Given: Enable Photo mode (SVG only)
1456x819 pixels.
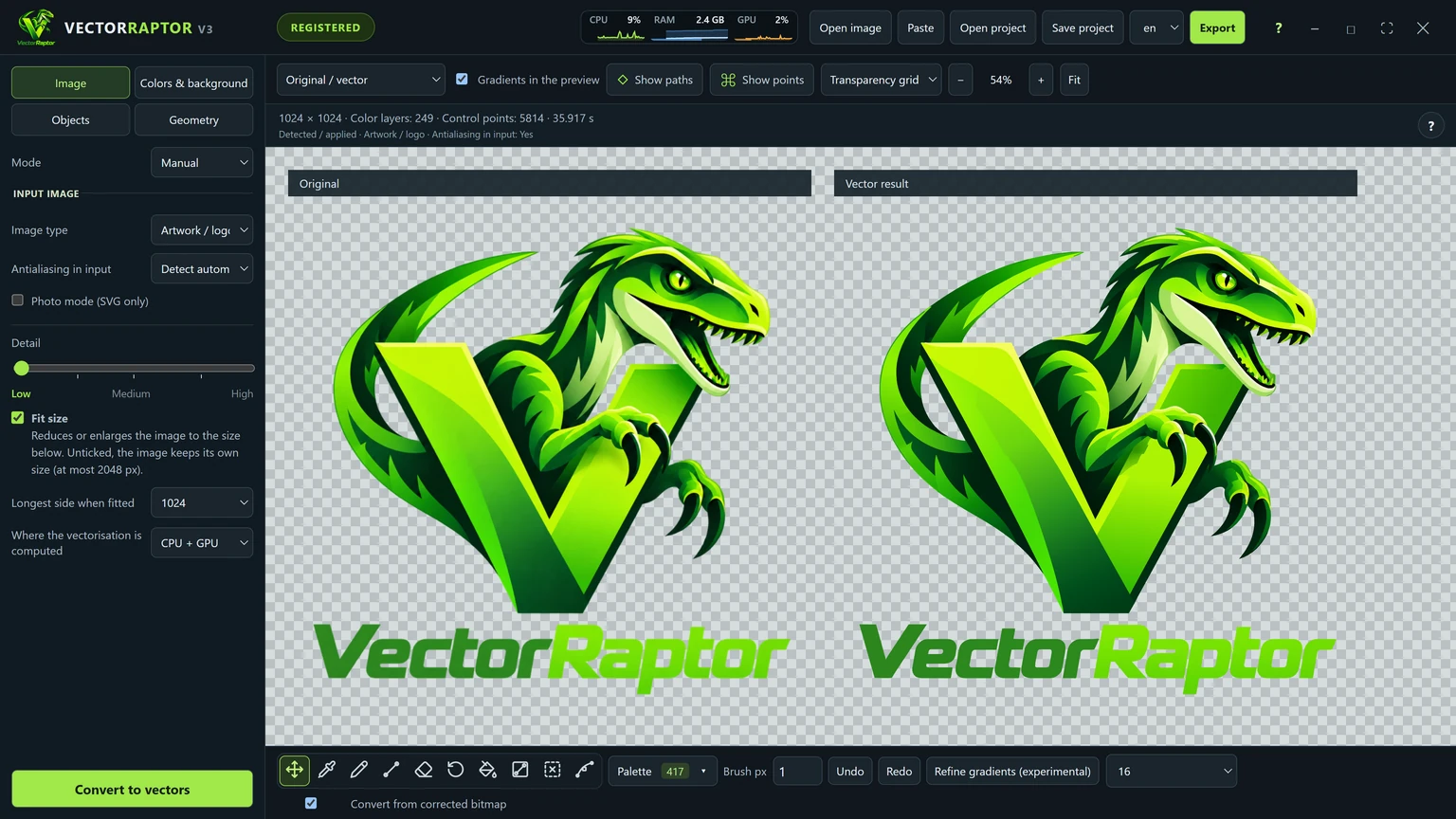Looking at the screenshot, I should click(x=18, y=300).
